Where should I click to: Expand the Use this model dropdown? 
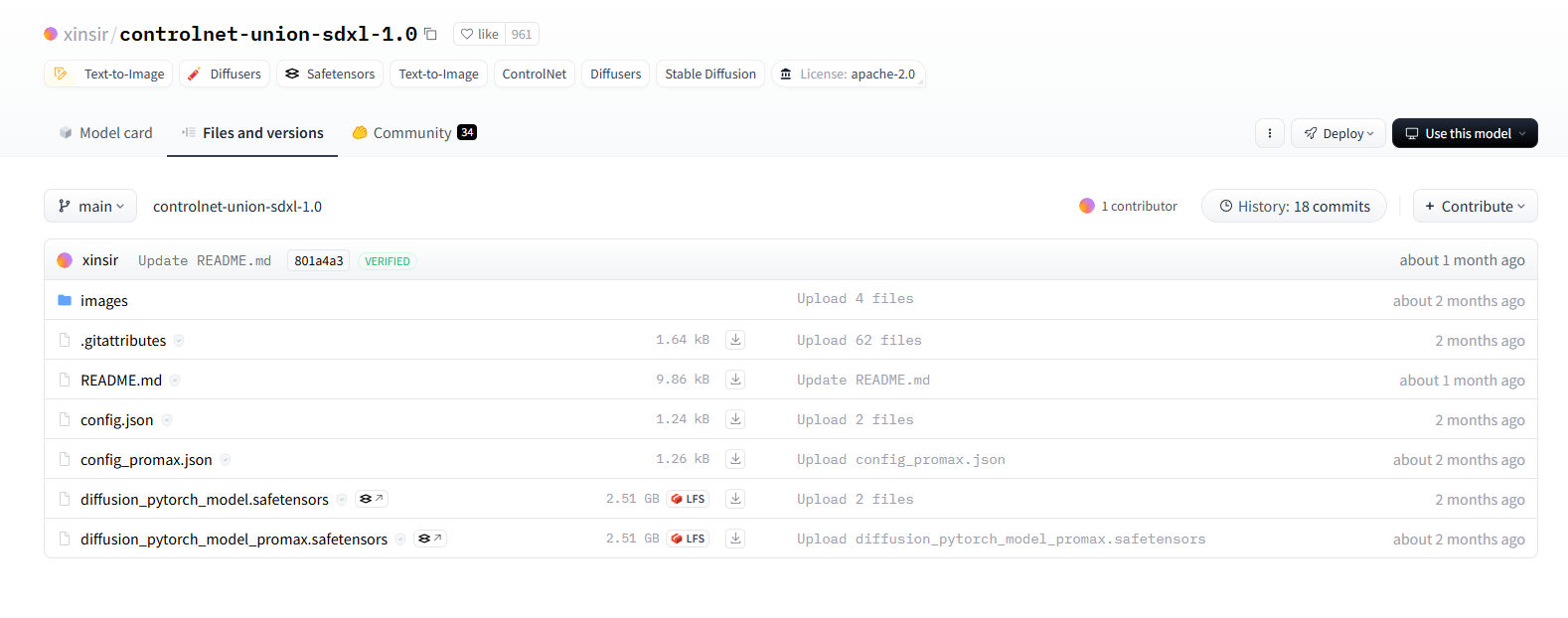(x=1465, y=133)
